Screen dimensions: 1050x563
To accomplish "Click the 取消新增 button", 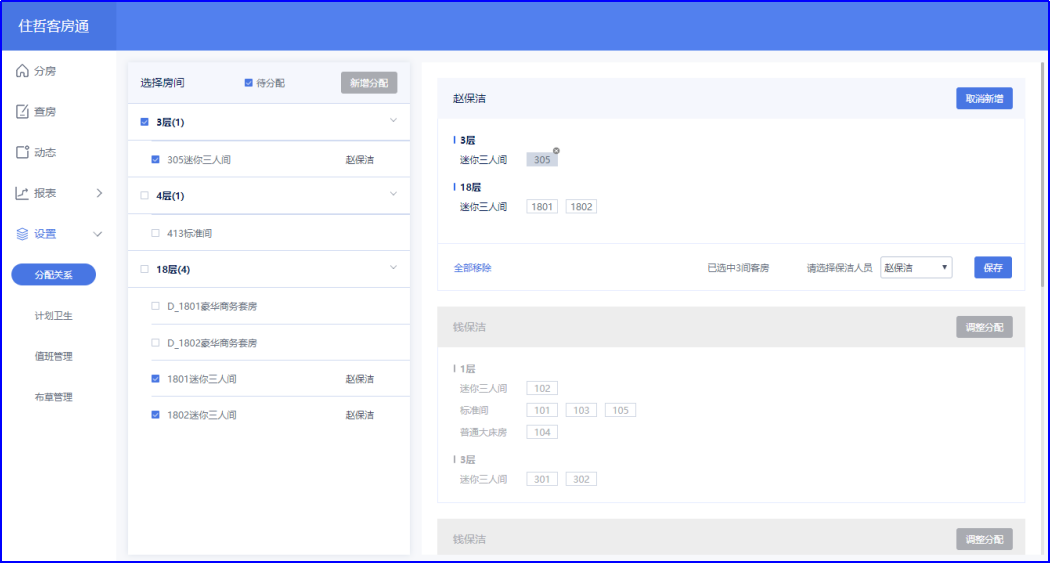I will 984,98.
